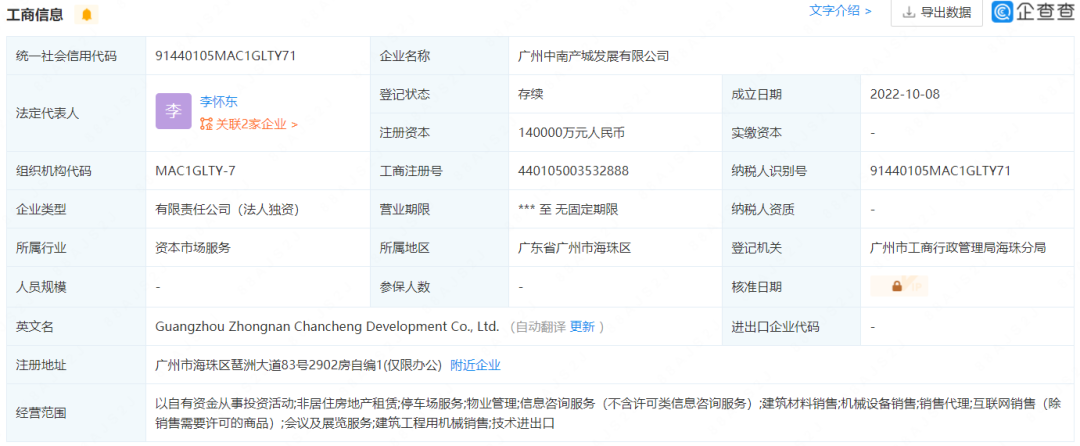This screenshot has width=1080, height=446.
Task: Click the orange bell notification icon
Action: [x=86, y=14]
